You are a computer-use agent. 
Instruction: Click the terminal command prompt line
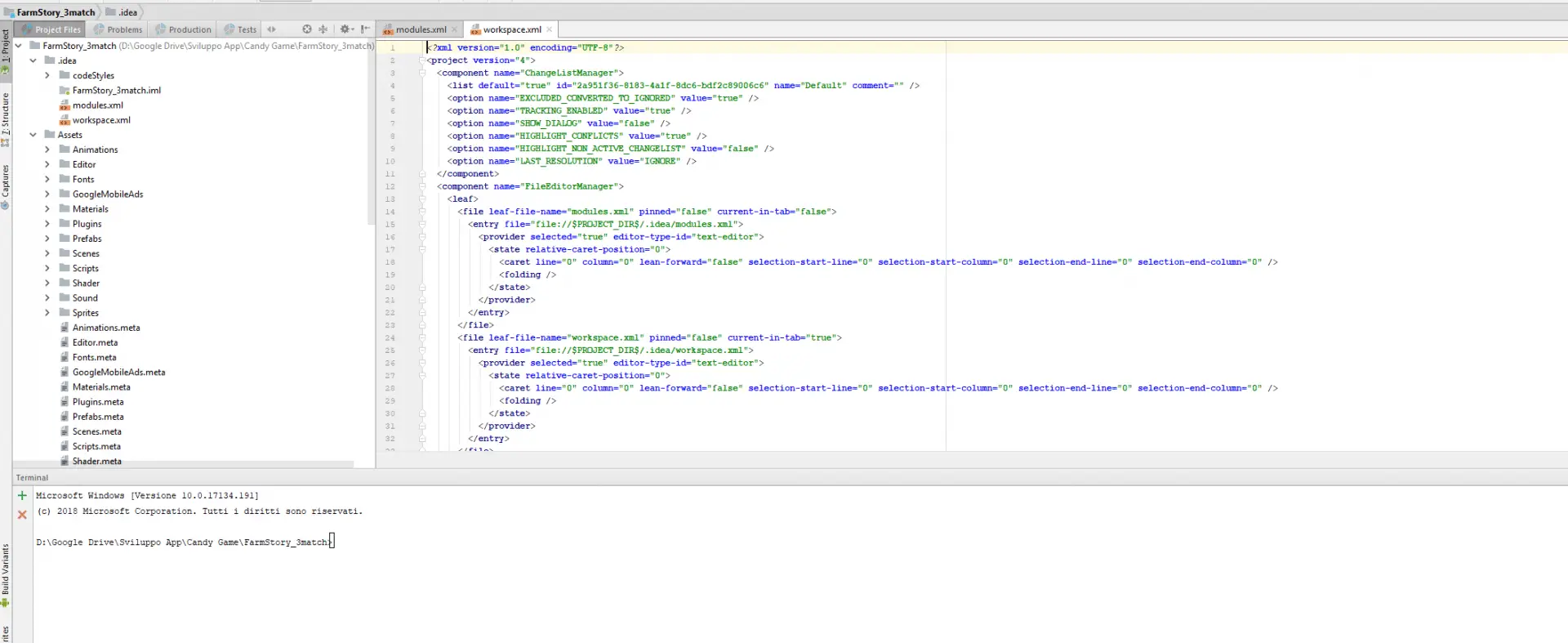coord(185,542)
